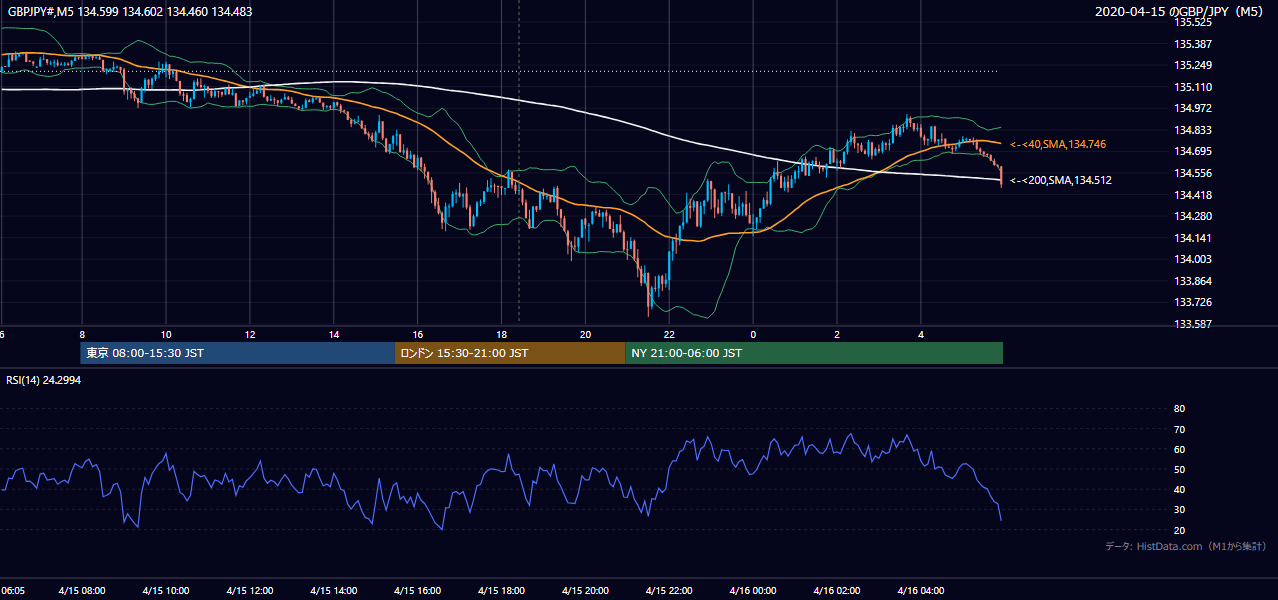This screenshot has height=600, width=1278.
Task: Click the 06:05 timestamp on bottom axis
Action: coord(12,590)
